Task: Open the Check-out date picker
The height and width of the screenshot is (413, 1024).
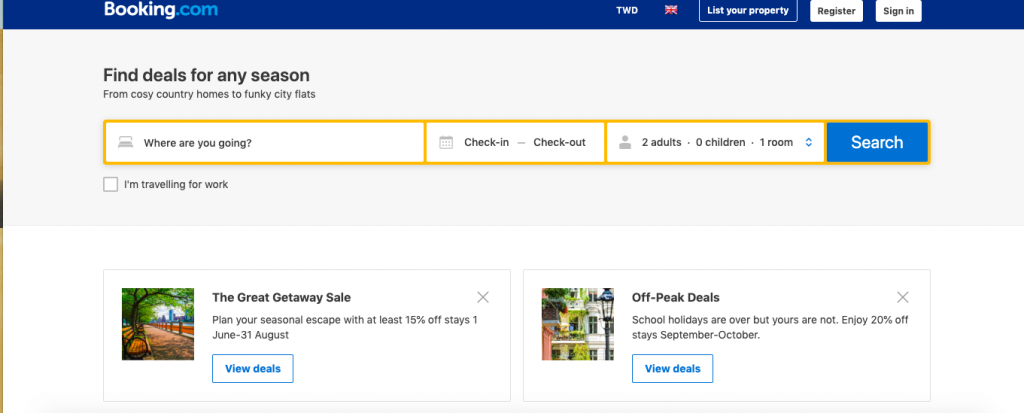Action: [560, 142]
